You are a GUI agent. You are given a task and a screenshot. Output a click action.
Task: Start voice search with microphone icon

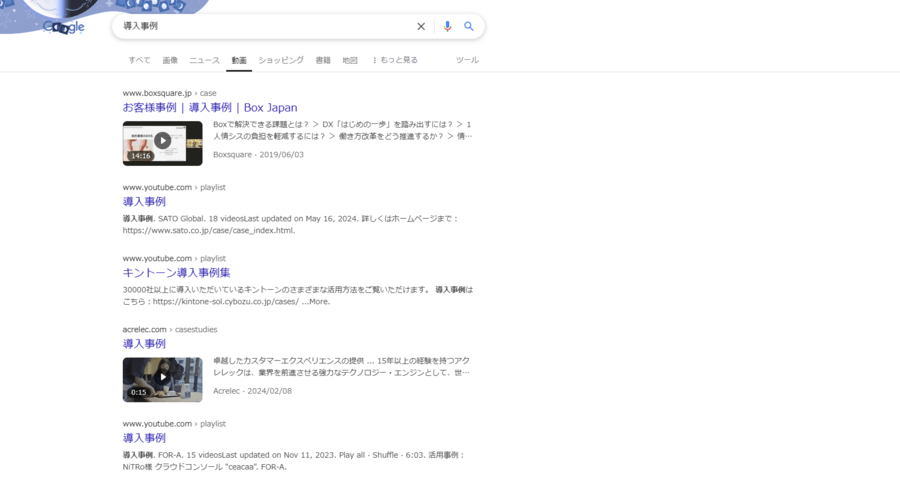pyautogui.click(x=447, y=26)
